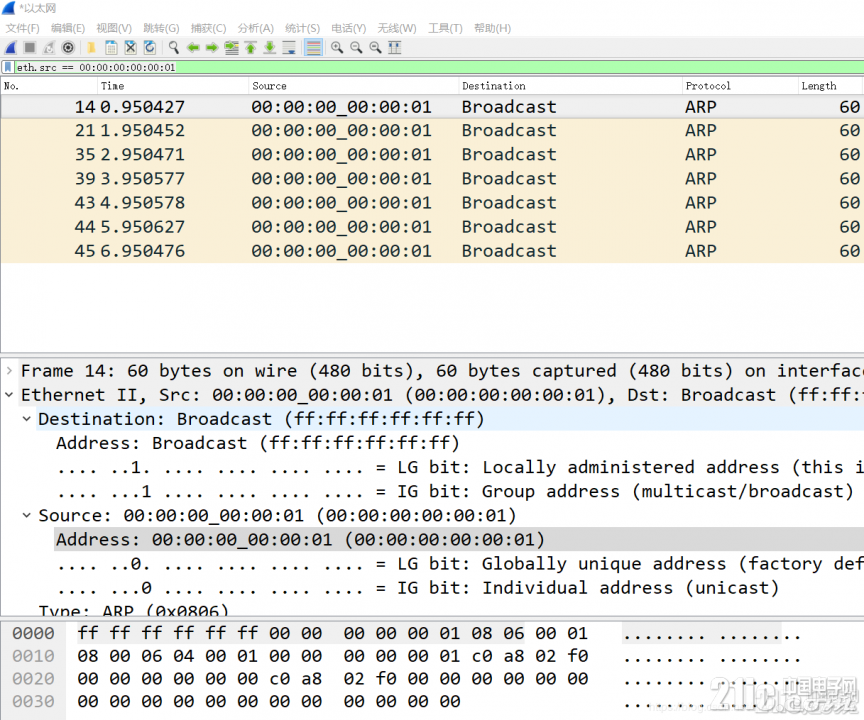Collapse the Destination: Broadcast node
864x720 pixels.
coord(26,419)
